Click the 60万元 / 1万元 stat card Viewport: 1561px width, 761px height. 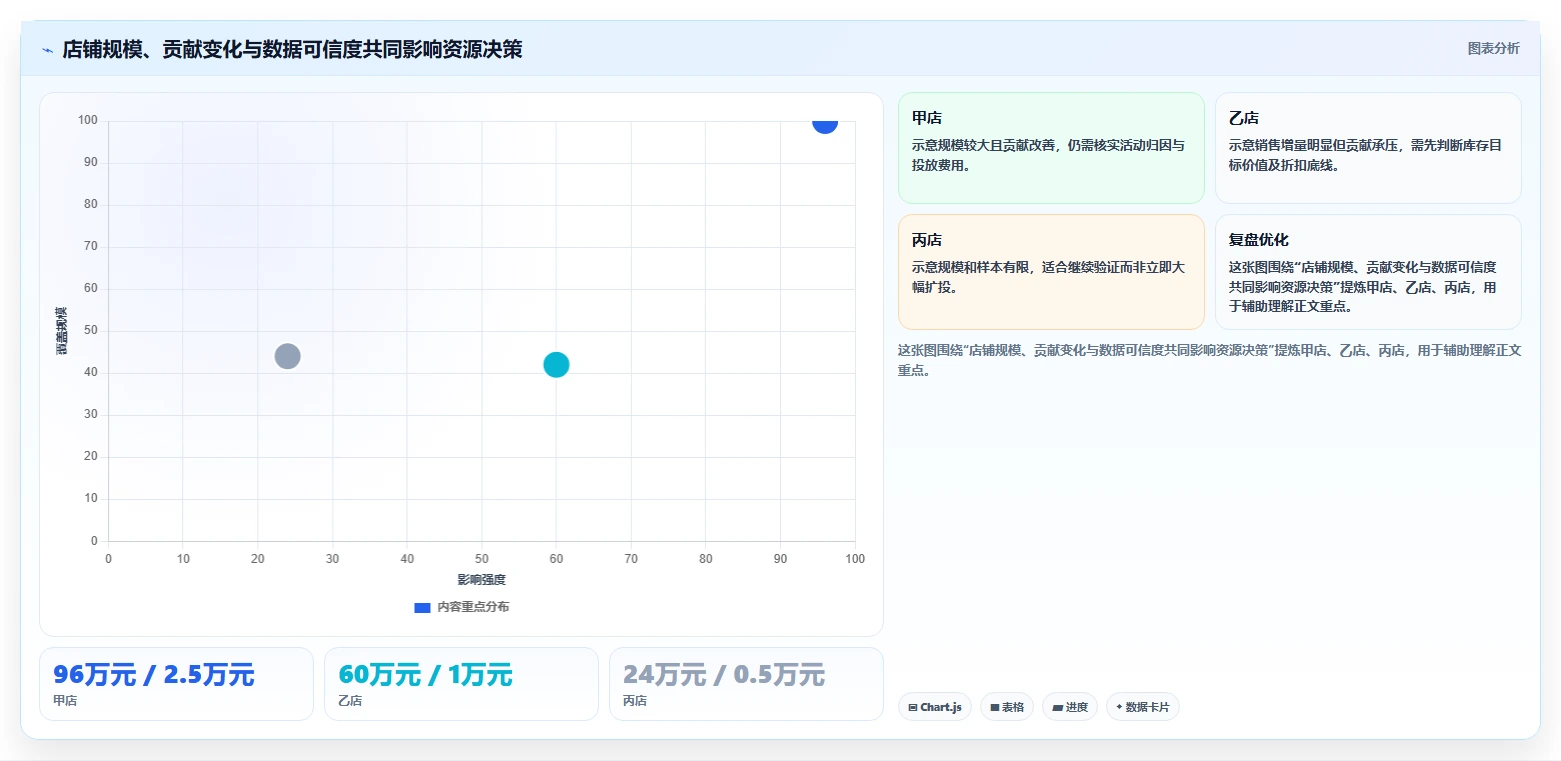461,684
